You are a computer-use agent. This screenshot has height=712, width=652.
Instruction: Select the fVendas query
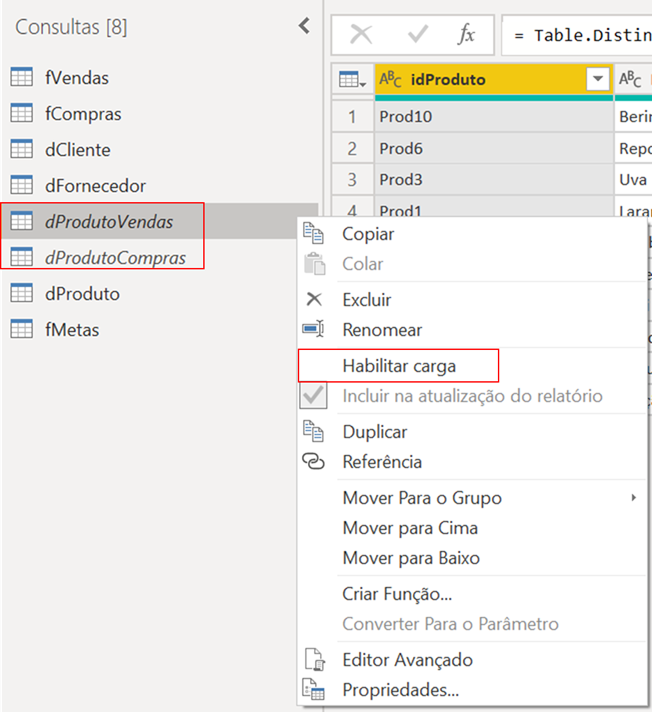[x=77, y=77]
